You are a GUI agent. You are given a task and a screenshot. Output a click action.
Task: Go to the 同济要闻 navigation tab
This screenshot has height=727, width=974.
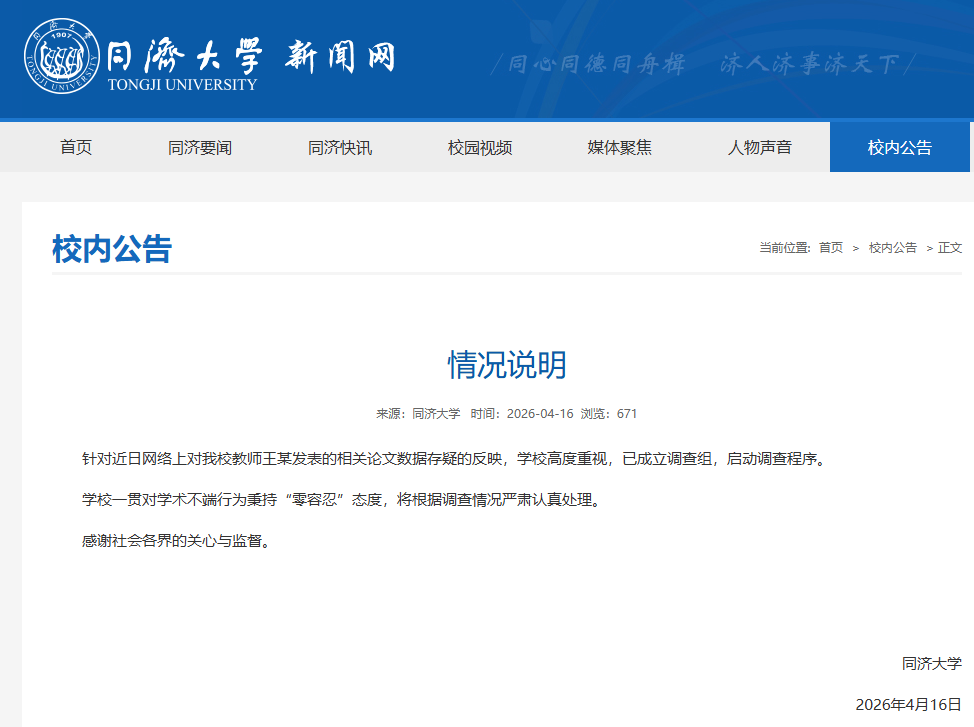click(200, 147)
